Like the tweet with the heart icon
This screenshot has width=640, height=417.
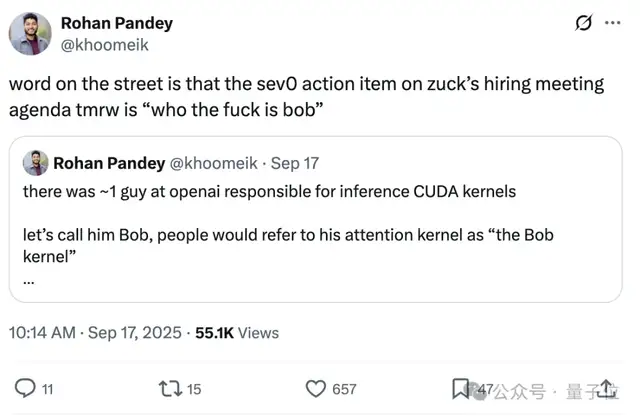tap(316, 389)
